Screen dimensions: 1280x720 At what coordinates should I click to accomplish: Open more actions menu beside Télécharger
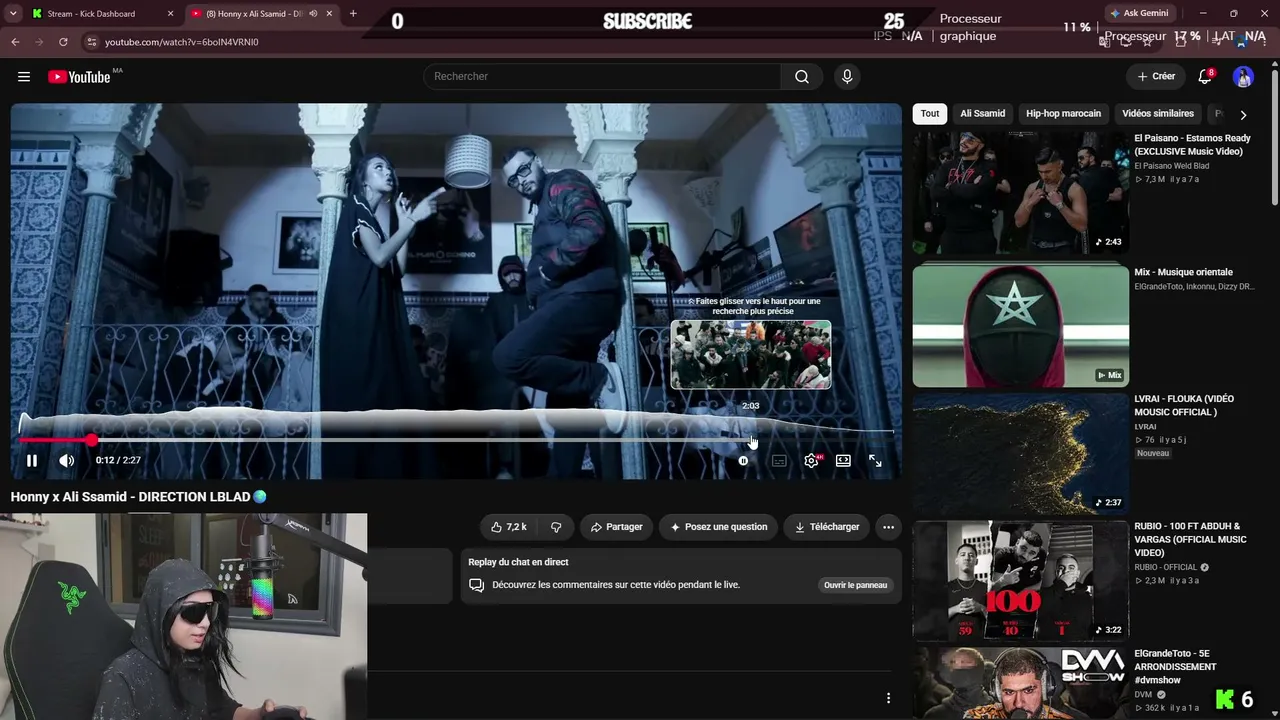click(888, 527)
